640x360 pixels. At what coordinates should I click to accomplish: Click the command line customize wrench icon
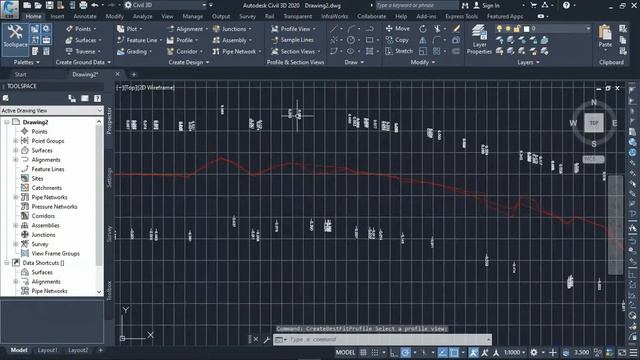[x=267, y=339]
